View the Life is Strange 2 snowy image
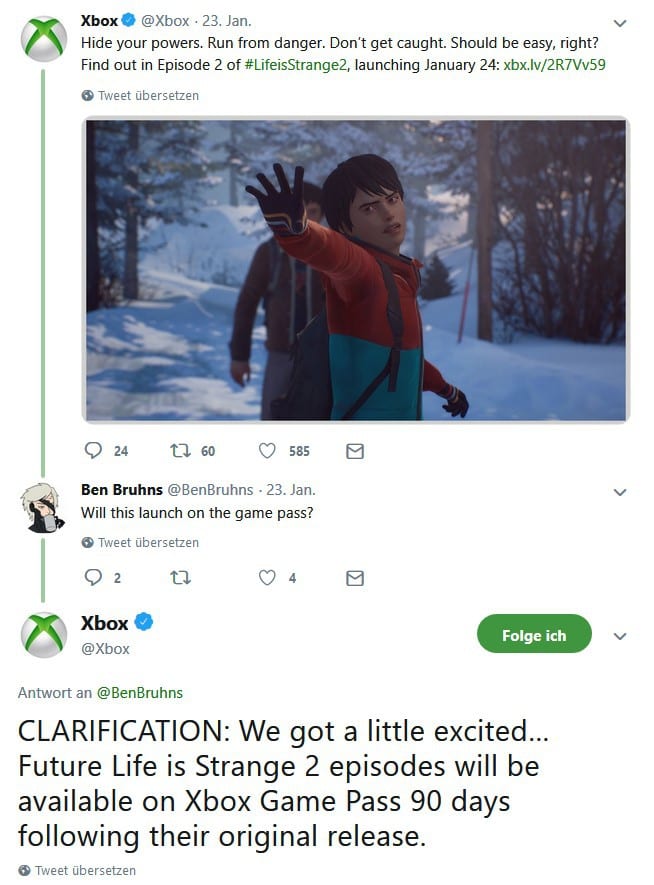The height and width of the screenshot is (885, 654). point(355,270)
